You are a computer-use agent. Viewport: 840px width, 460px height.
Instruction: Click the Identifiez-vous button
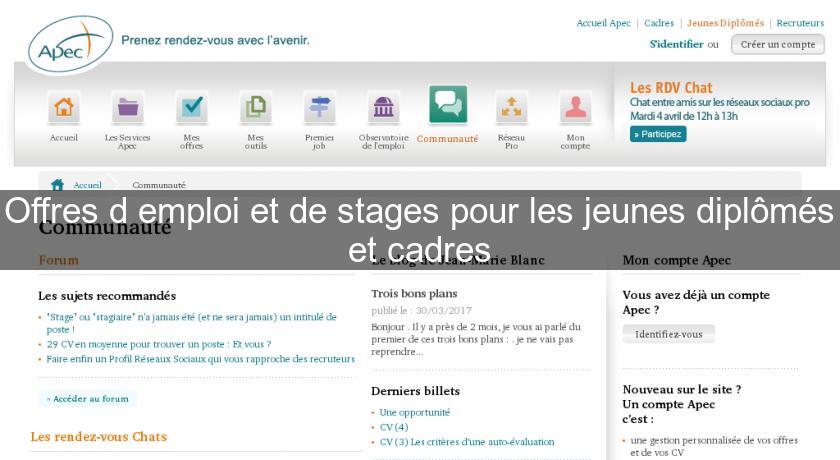[x=669, y=334]
